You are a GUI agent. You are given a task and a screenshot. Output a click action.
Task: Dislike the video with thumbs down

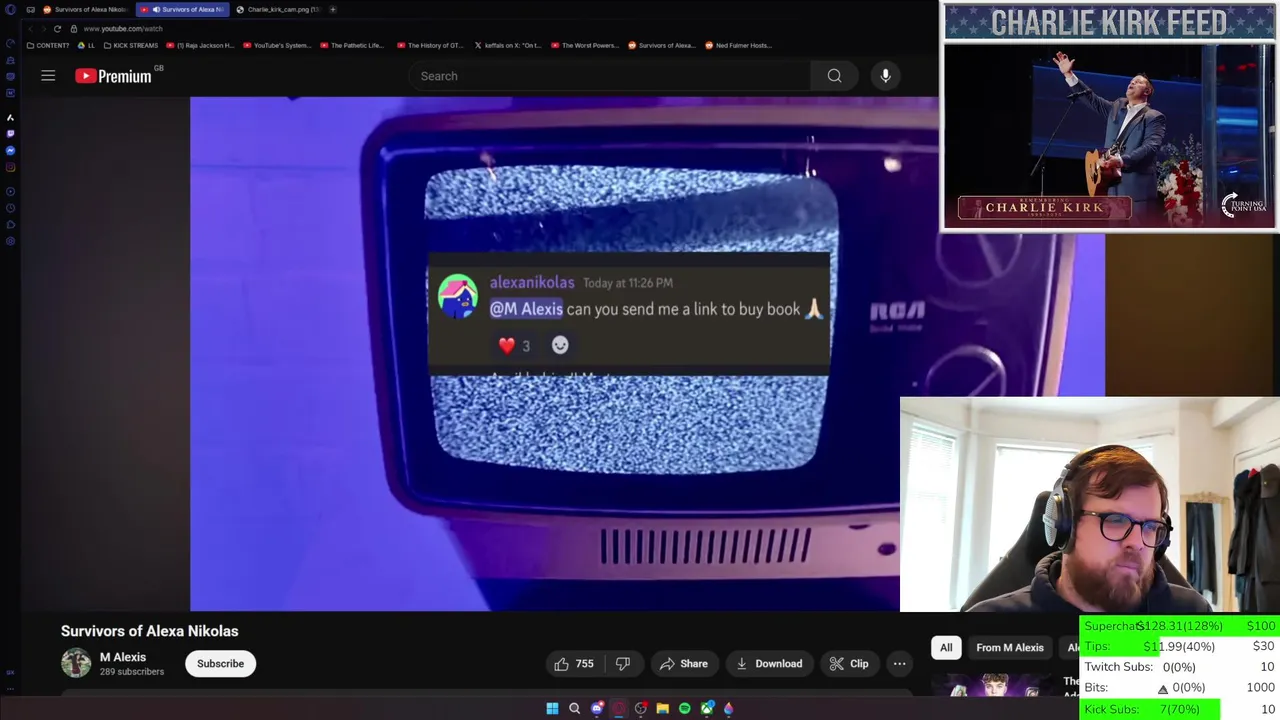tap(623, 664)
